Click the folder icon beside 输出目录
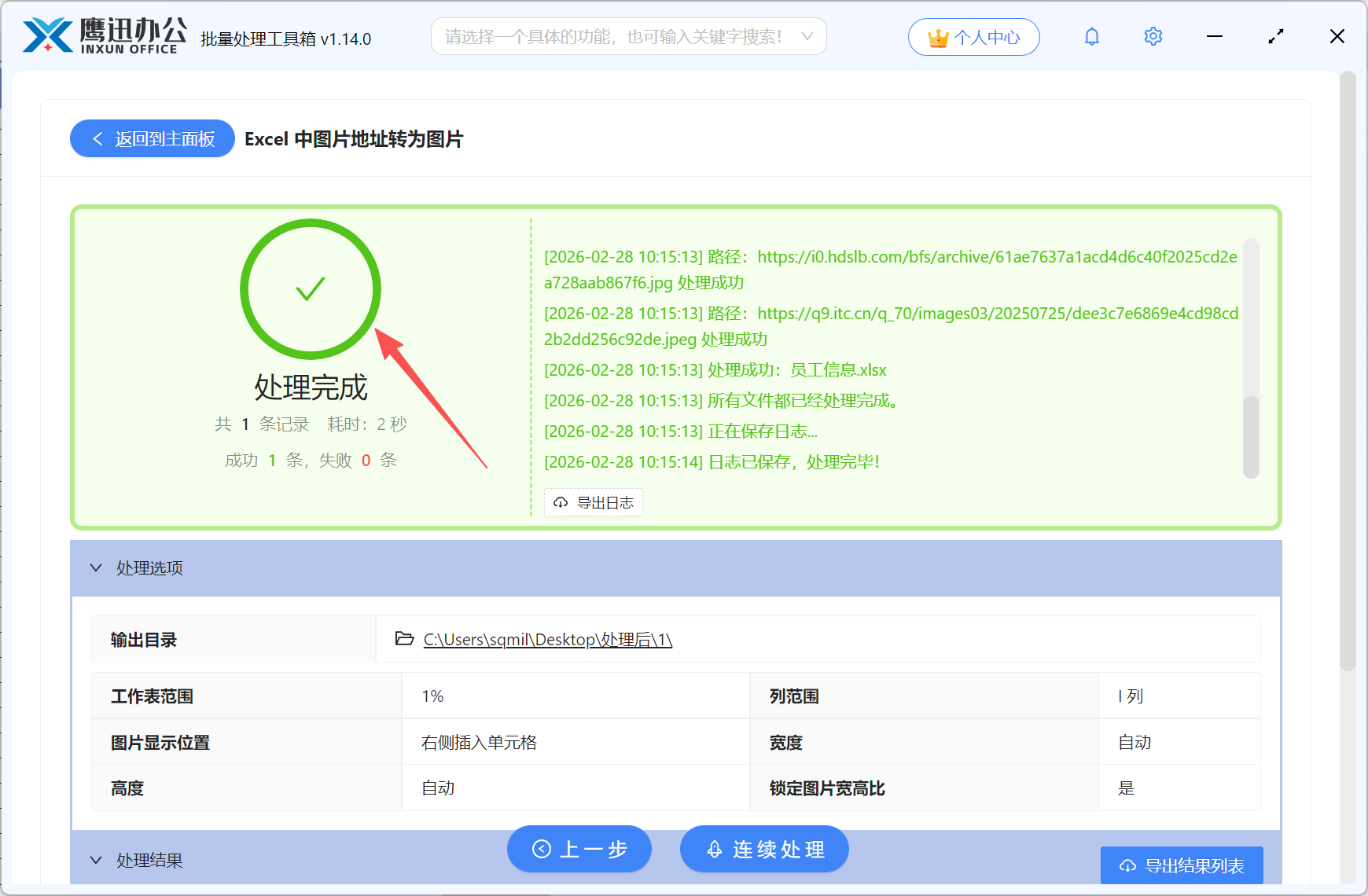Viewport: 1368px width, 896px height. 403,639
